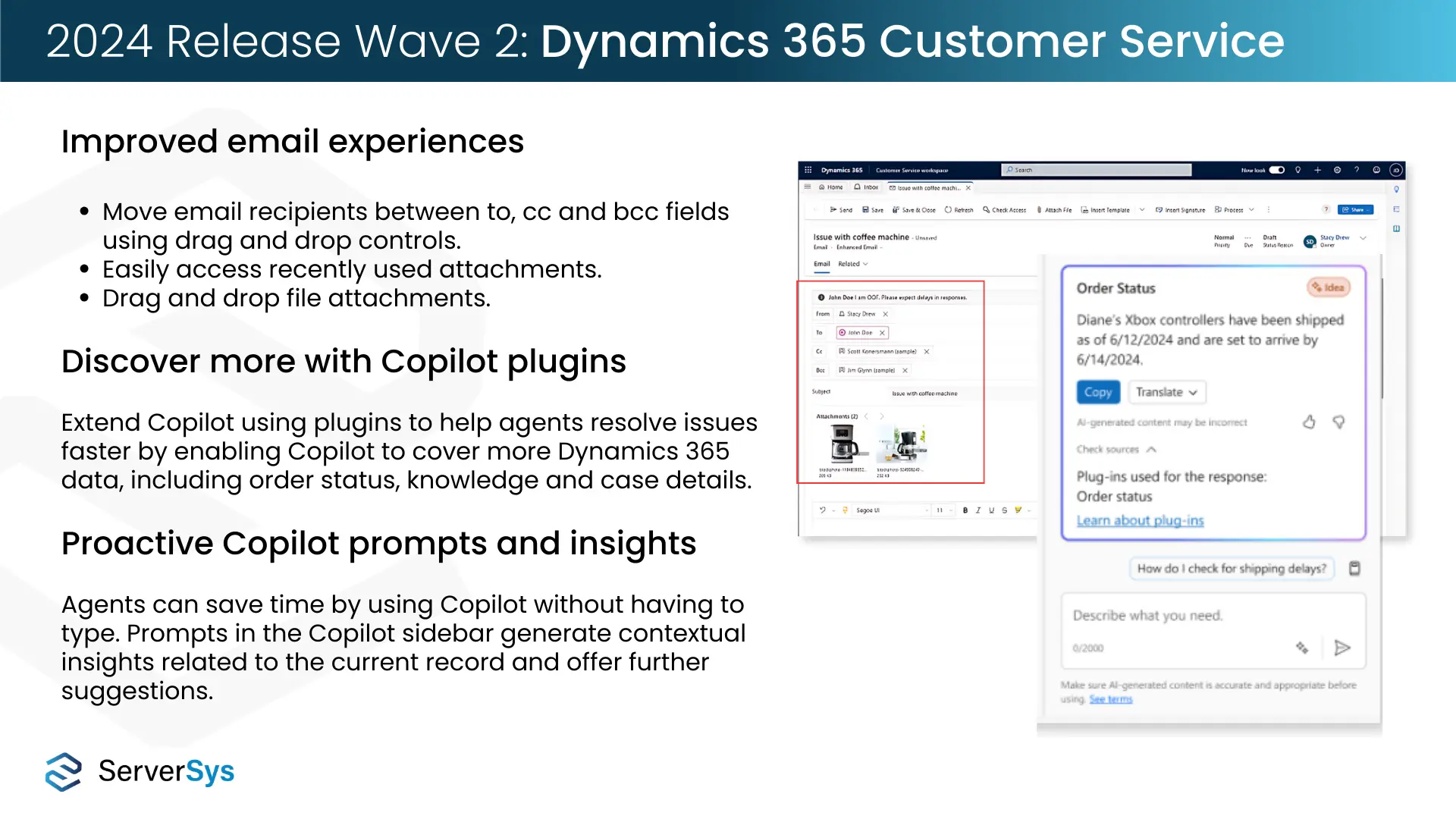Viewport: 1456px width, 819px height.
Task: Click Refresh in the command bar
Action: [x=959, y=210]
